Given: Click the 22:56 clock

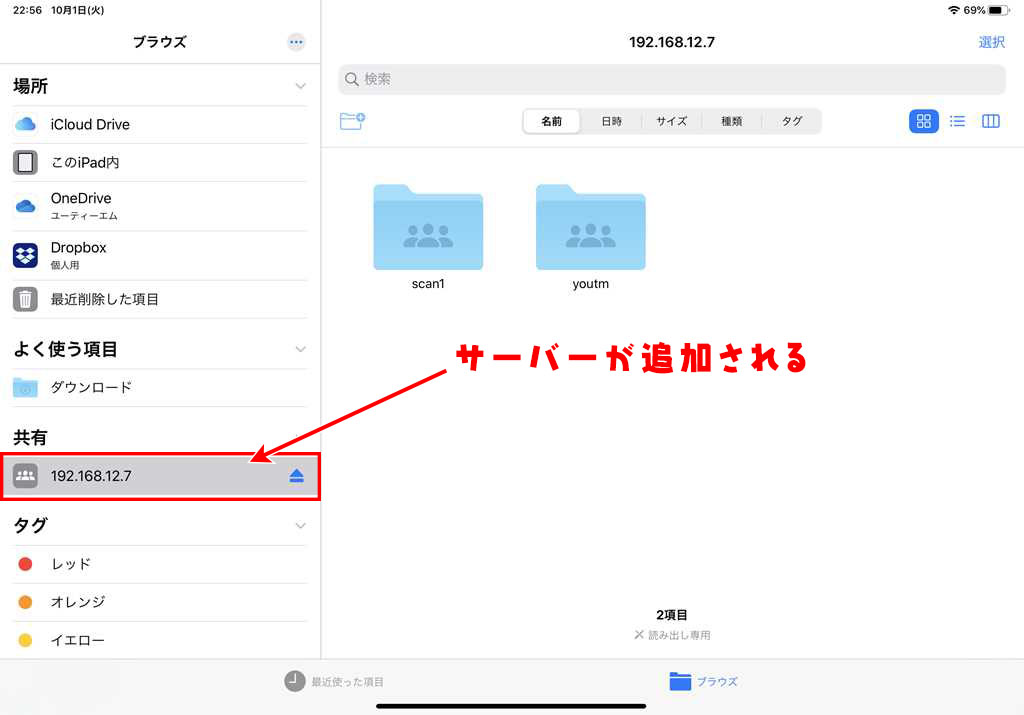Looking at the screenshot, I should [27, 10].
